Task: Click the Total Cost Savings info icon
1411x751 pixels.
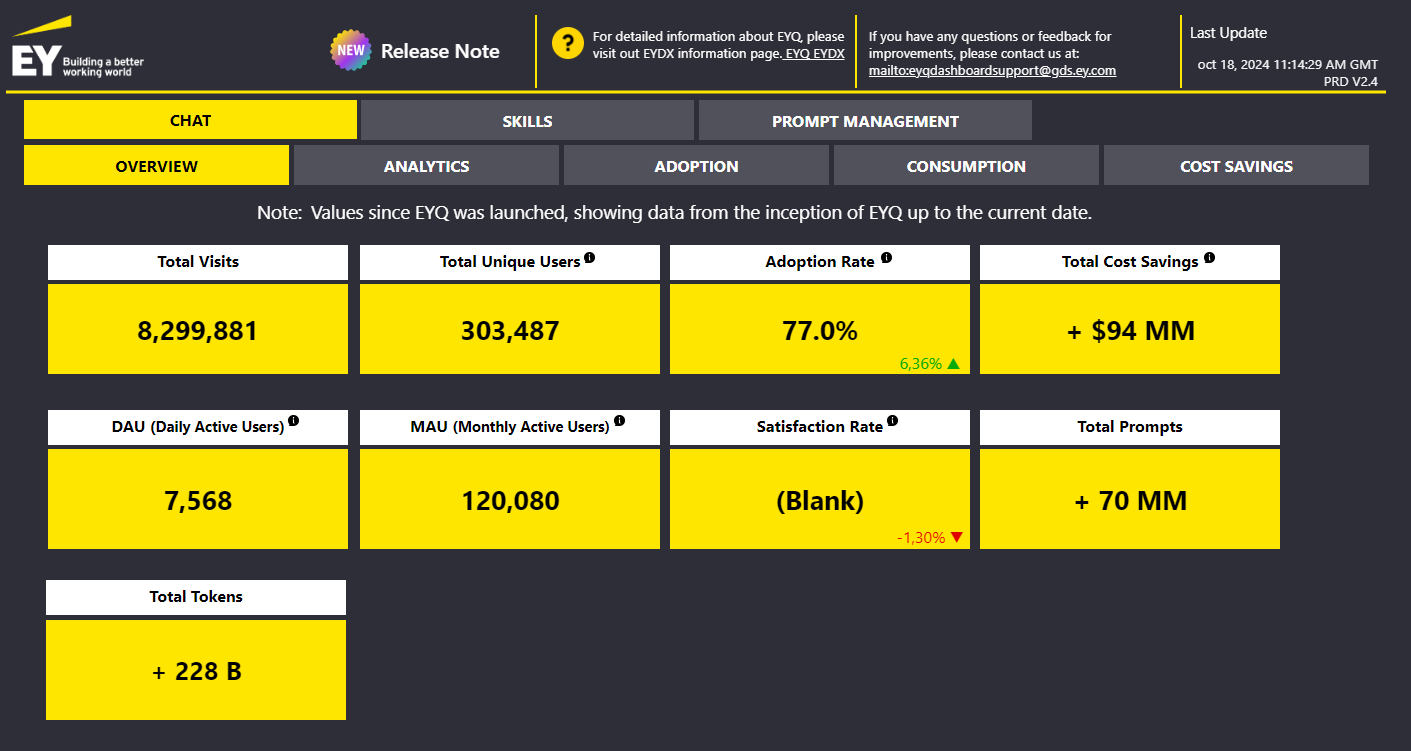Action: [1209, 258]
